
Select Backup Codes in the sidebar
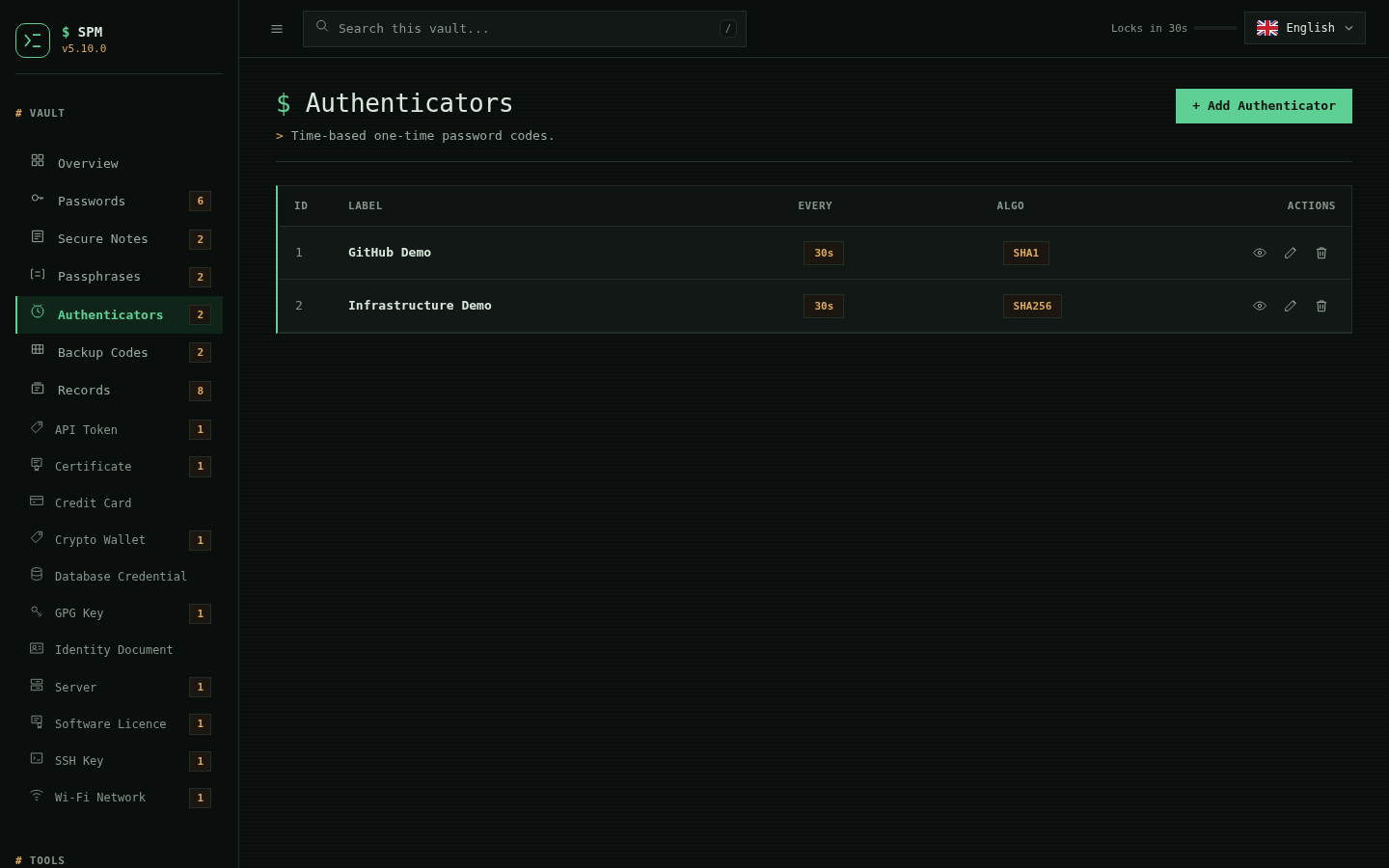pyautogui.click(x=120, y=352)
